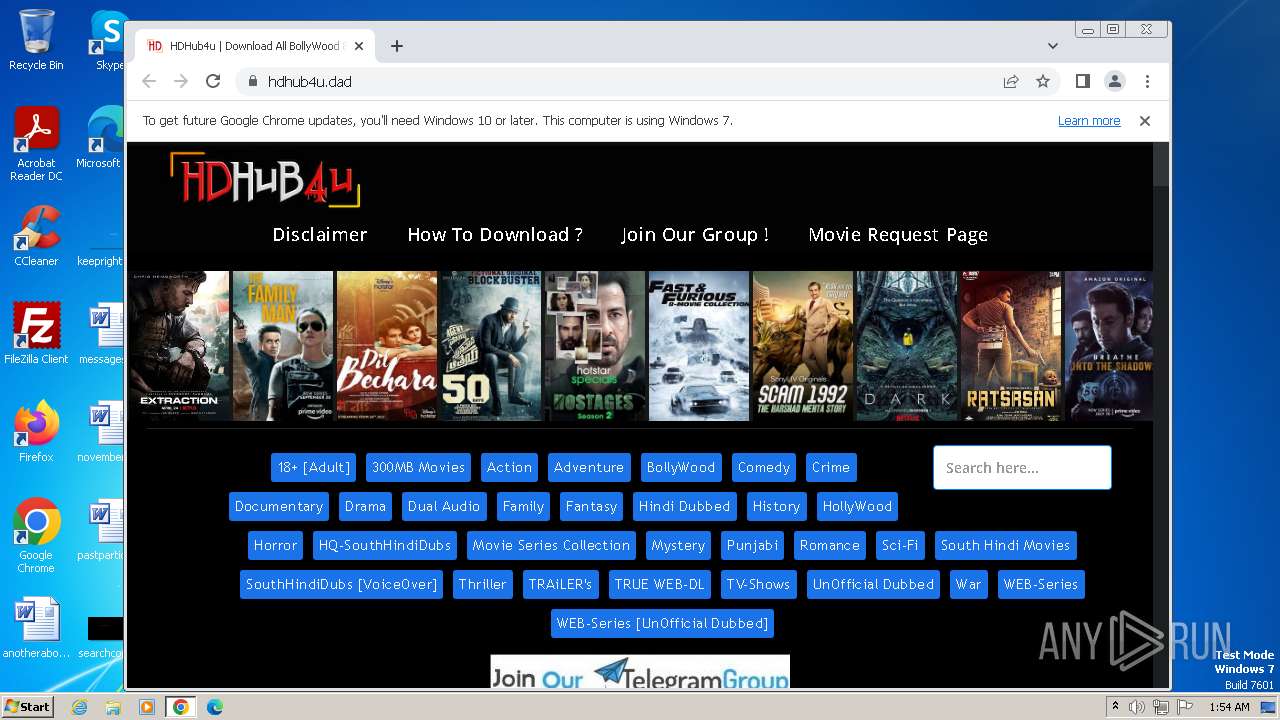
Task: Select the WEB-Series category
Action: click(1041, 584)
